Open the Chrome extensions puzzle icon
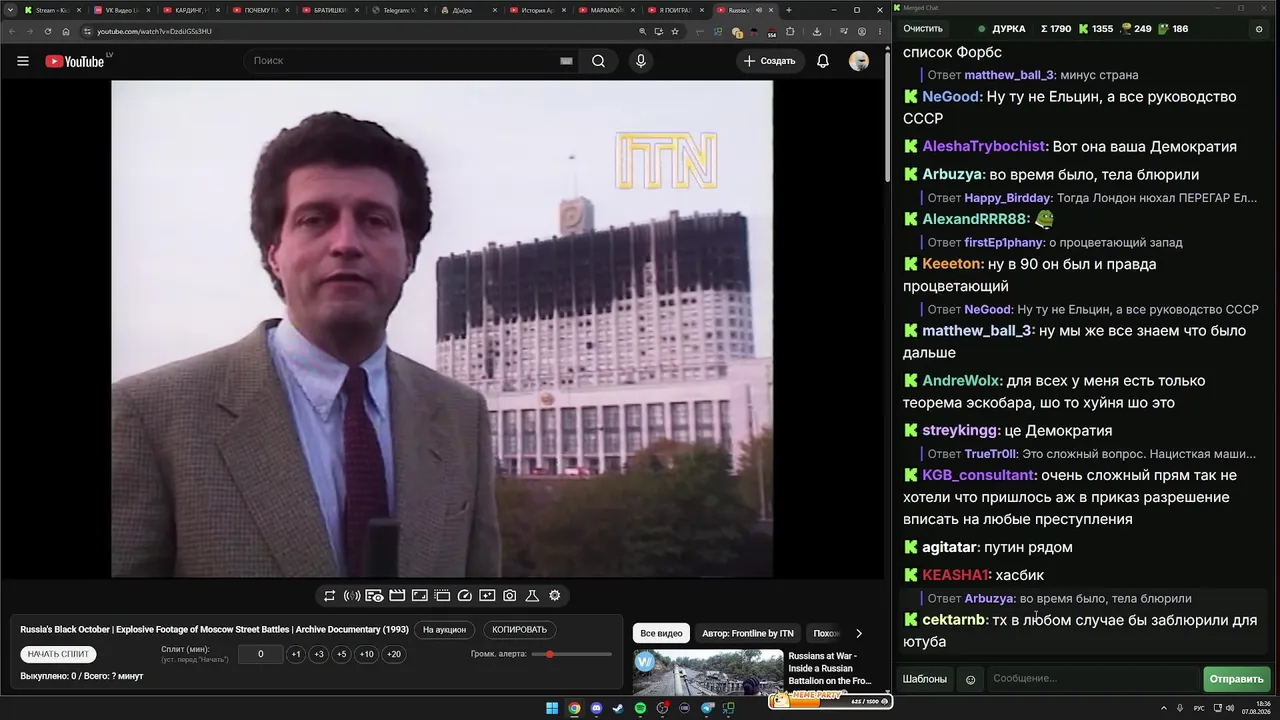This screenshot has width=1280, height=720. tap(790, 31)
